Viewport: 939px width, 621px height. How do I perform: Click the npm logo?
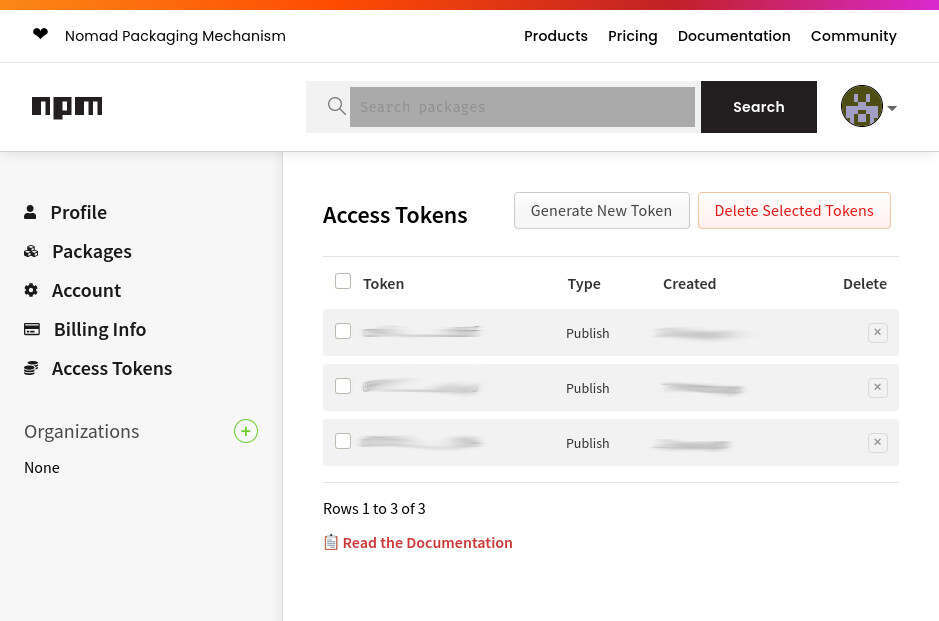(x=67, y=107)
